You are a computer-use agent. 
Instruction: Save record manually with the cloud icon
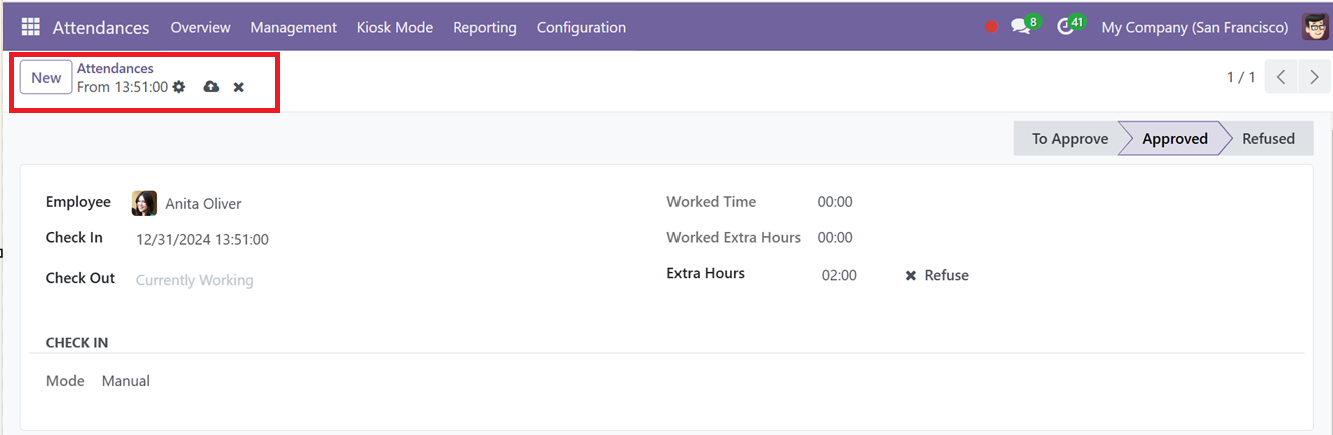pyautogui.click(x=211, y=87)
